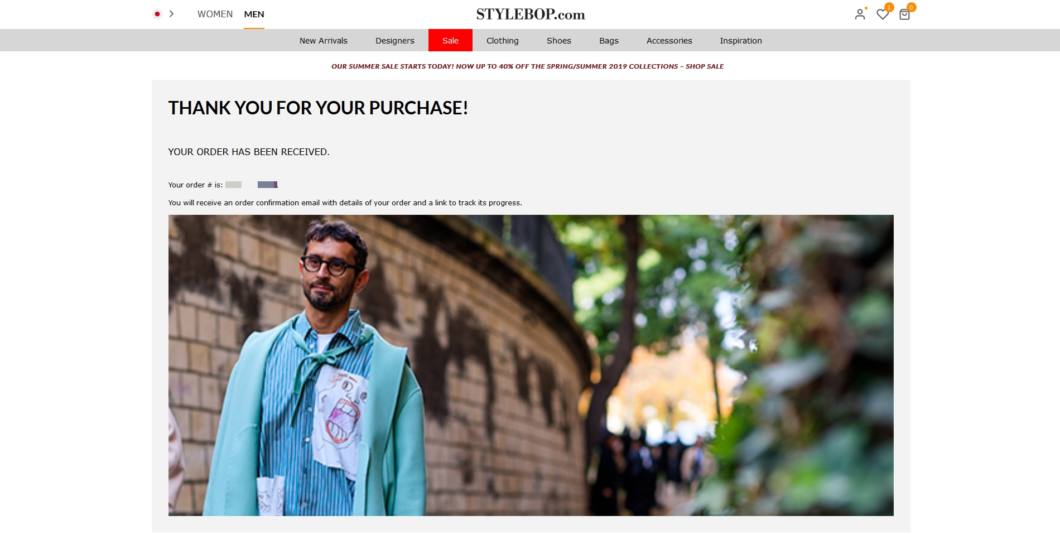Image resolution: width=1060 pixels, height=535 pixels.
Task: Click the street-style hero photo
Action: (531, 365)
